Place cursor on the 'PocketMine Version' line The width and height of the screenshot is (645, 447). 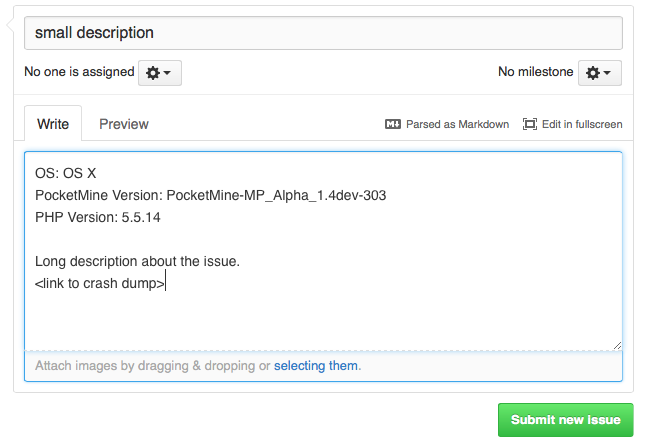211,195
